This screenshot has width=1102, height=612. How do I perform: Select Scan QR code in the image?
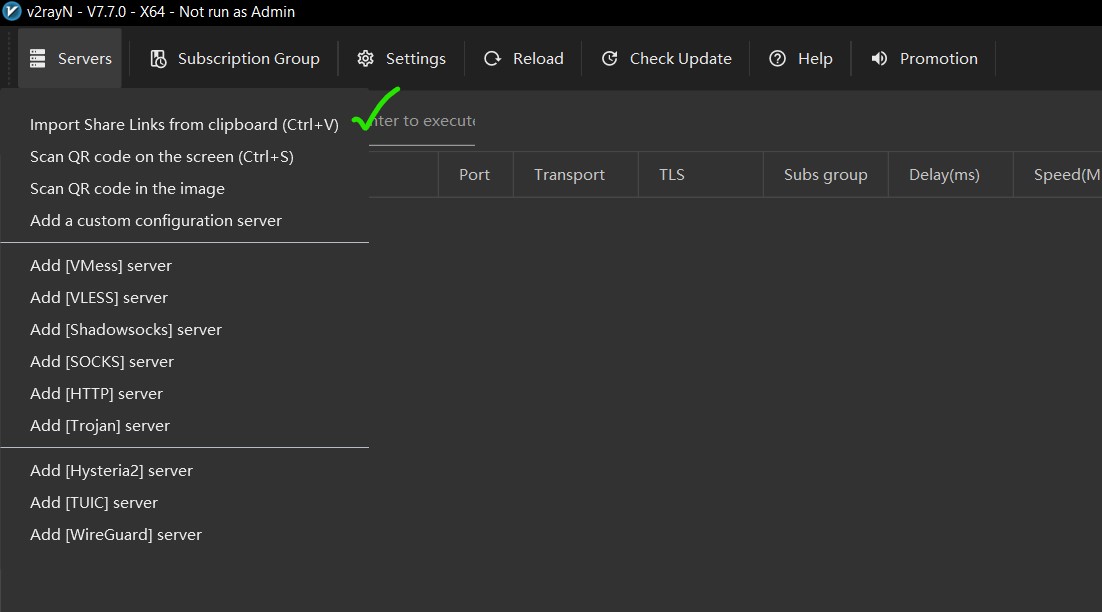coord(127,189)
